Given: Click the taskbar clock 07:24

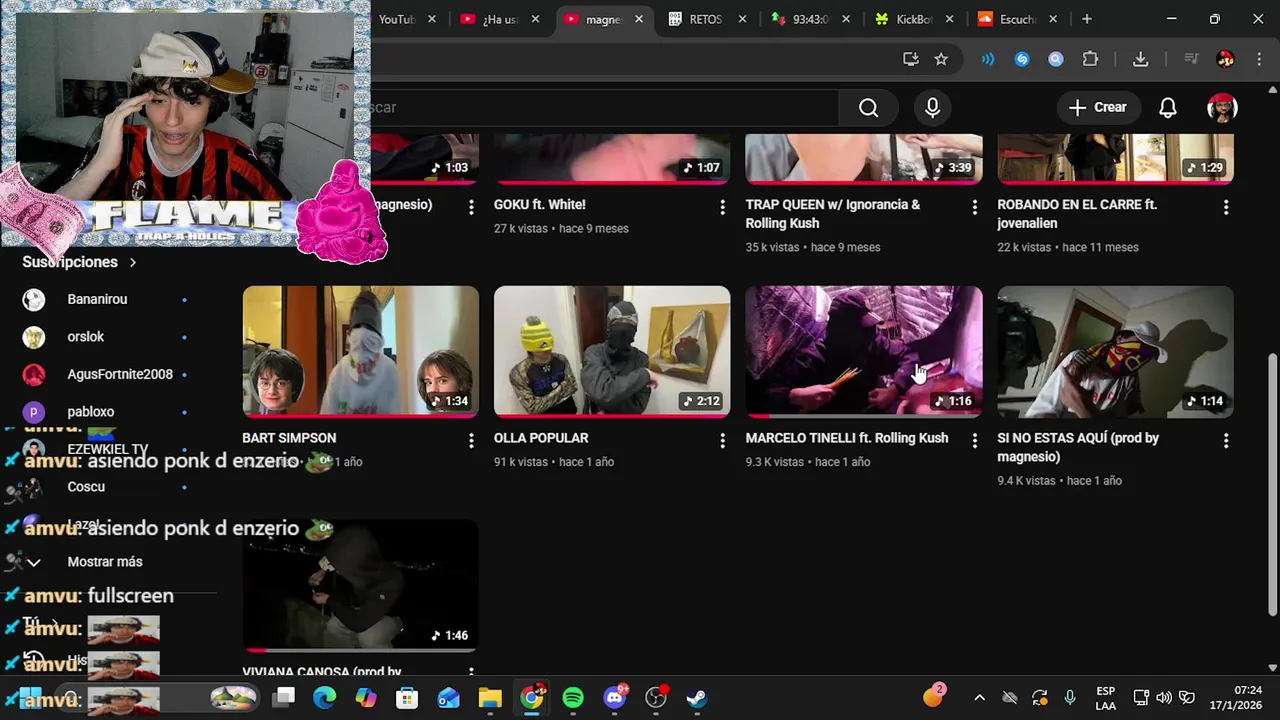Looking at the screenshot, I should (x=1248, y=697).
